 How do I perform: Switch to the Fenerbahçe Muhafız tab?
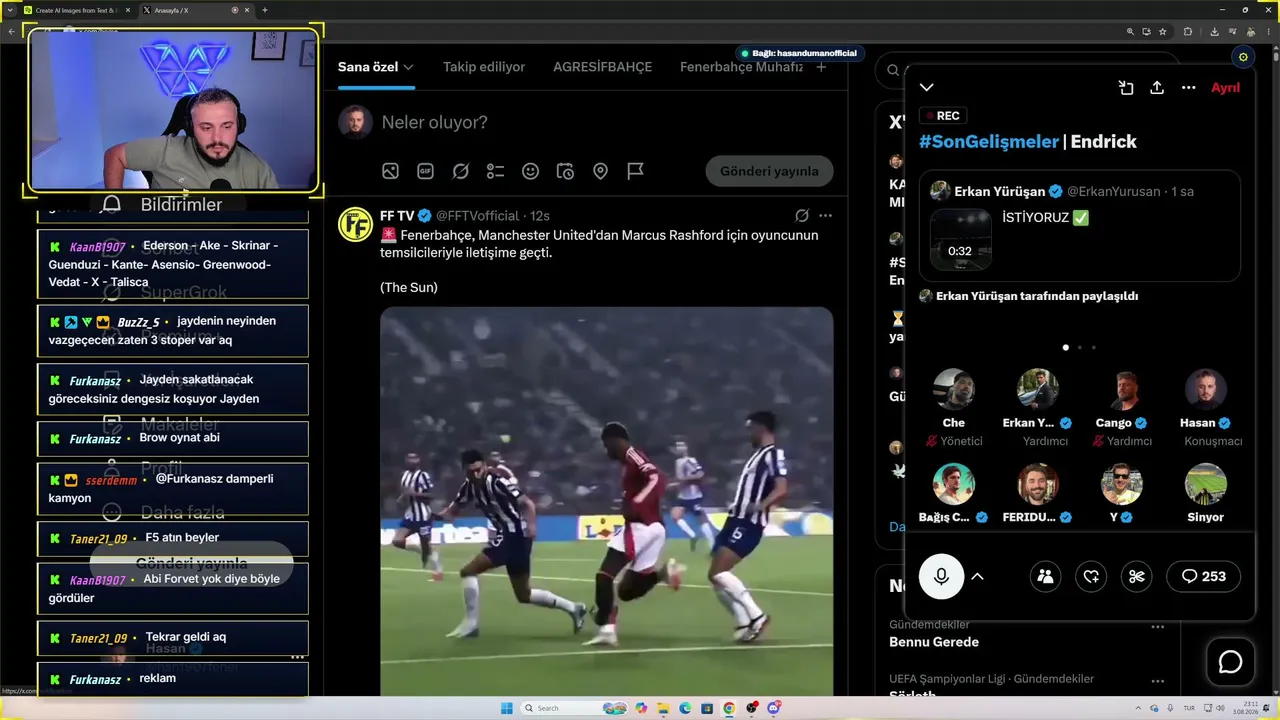pyautogui.click(x=741, y=67)
